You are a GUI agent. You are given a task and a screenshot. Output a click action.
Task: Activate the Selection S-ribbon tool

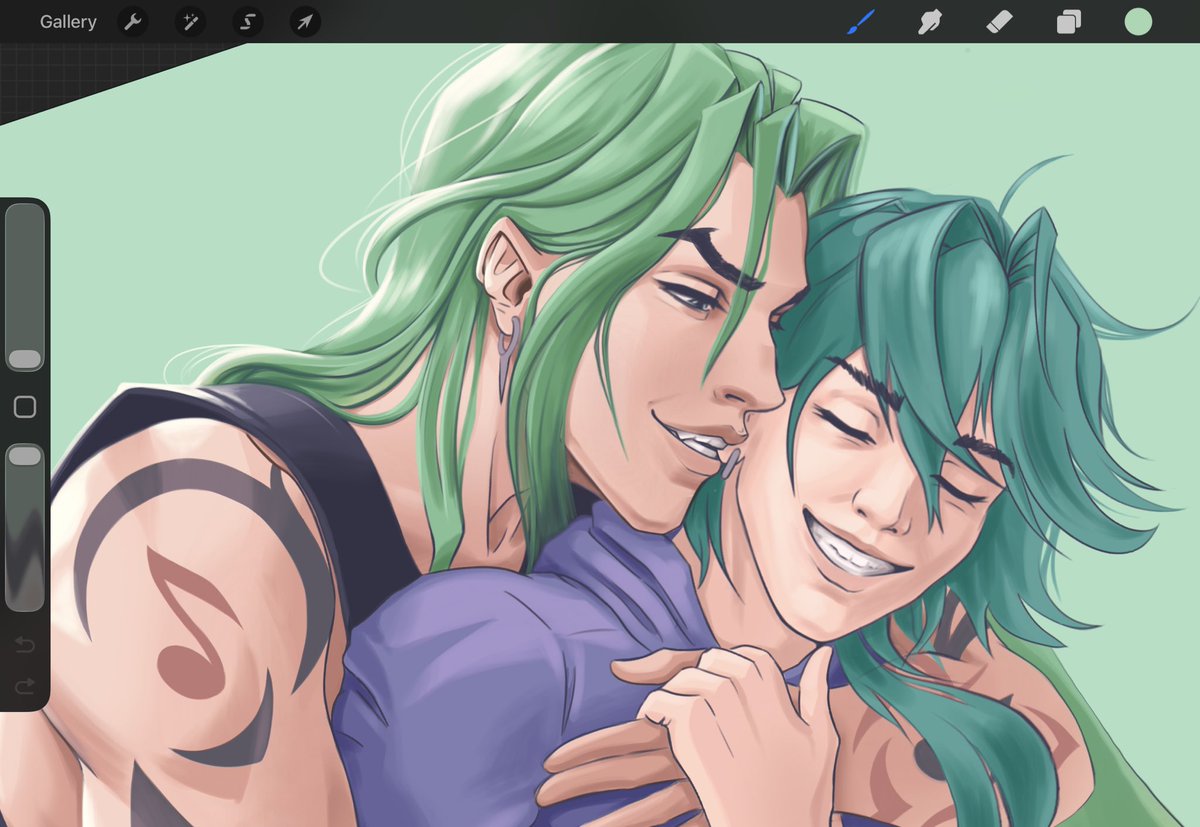point(247,22)
